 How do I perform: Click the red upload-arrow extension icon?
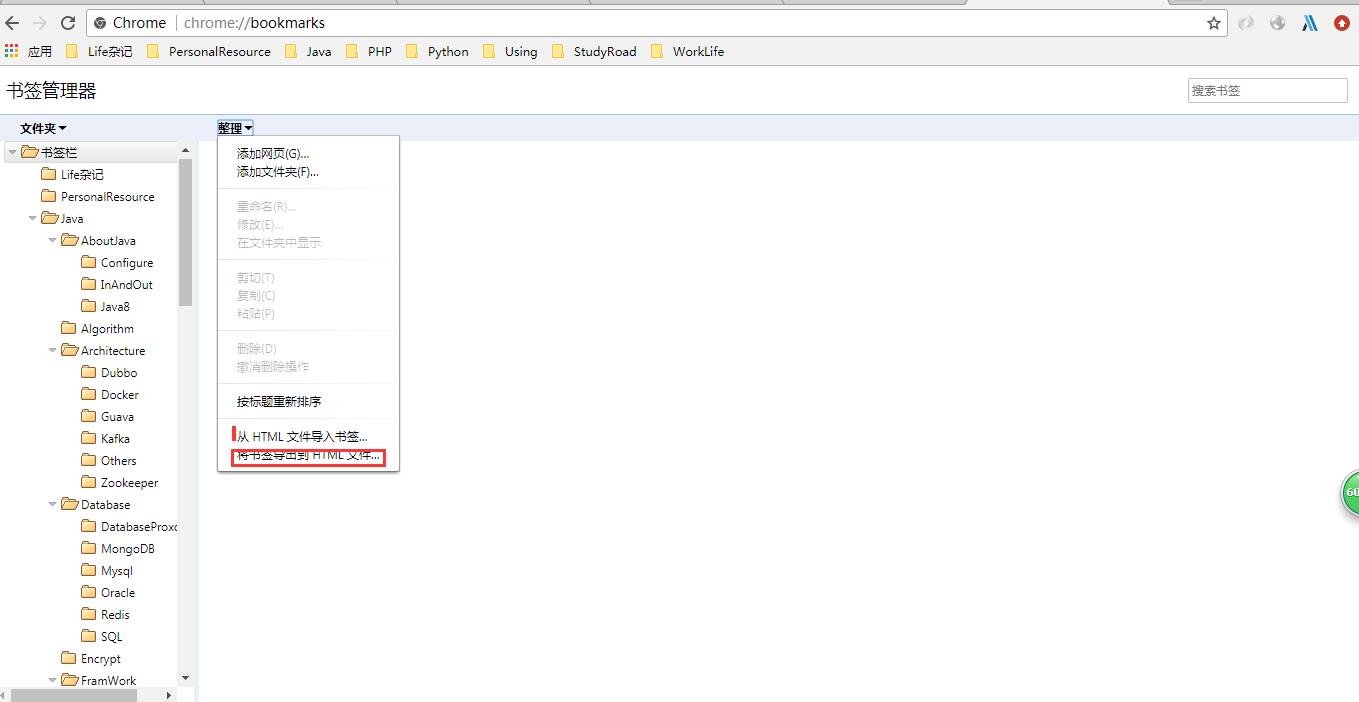pyautogui.click(x=1342, y=23)
